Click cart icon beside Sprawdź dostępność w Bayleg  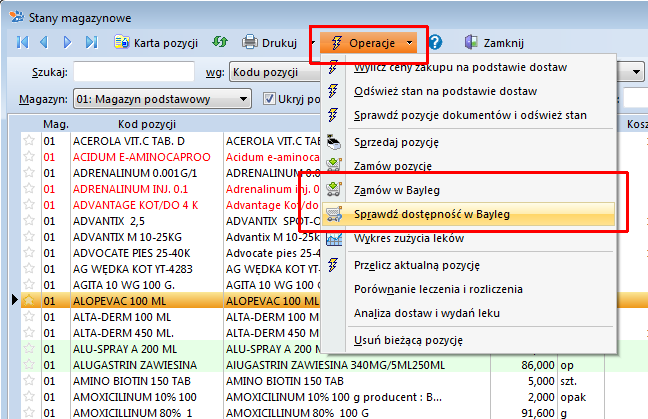(x=334, y=214)
